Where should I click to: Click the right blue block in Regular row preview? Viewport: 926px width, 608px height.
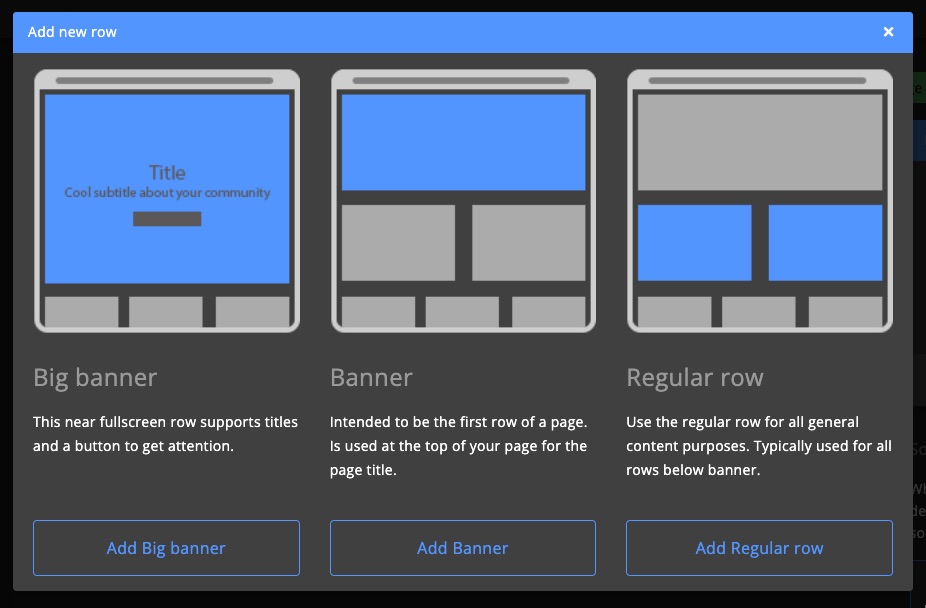(825, 243)
